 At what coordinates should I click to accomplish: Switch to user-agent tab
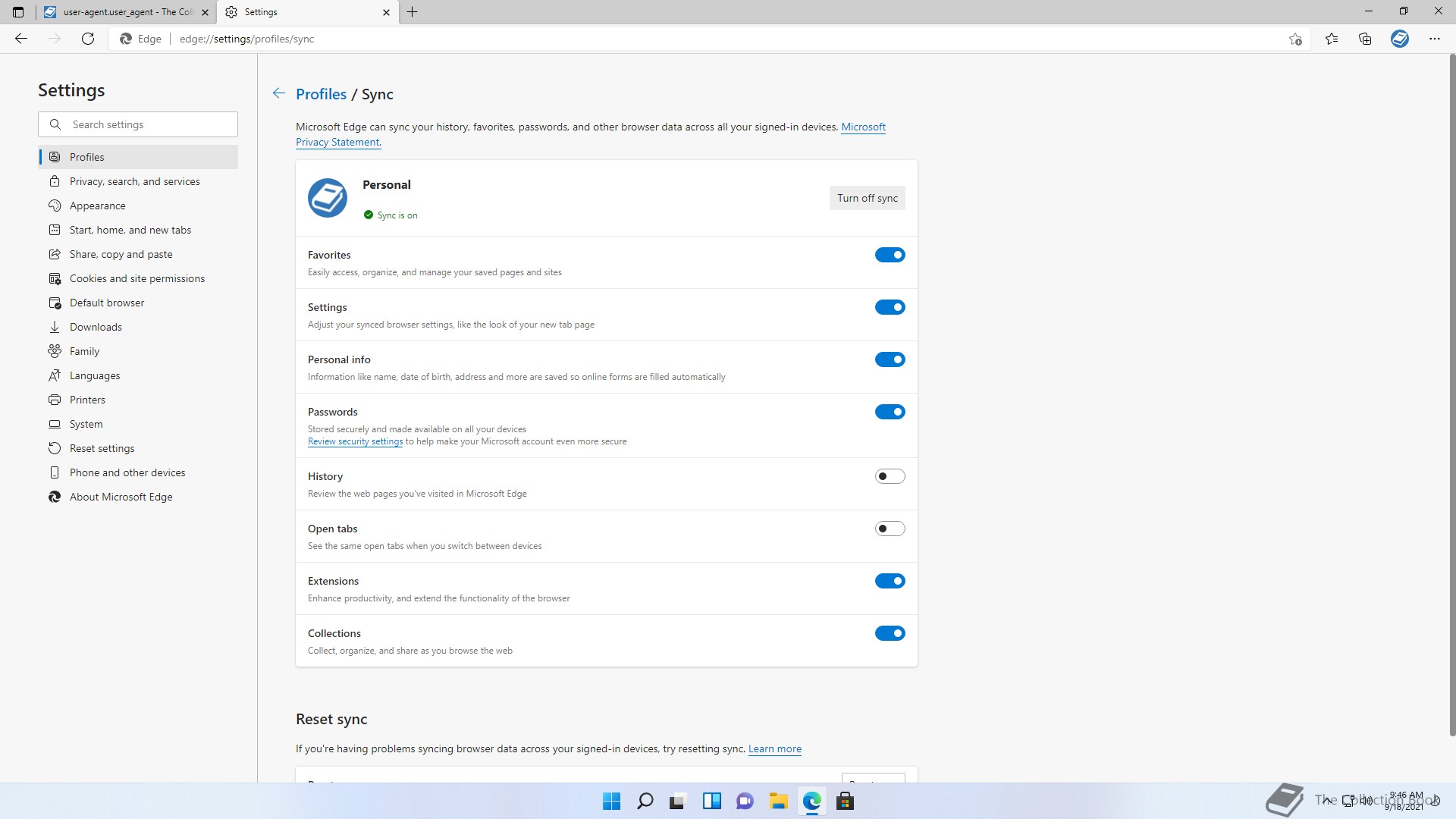[126, 12]
